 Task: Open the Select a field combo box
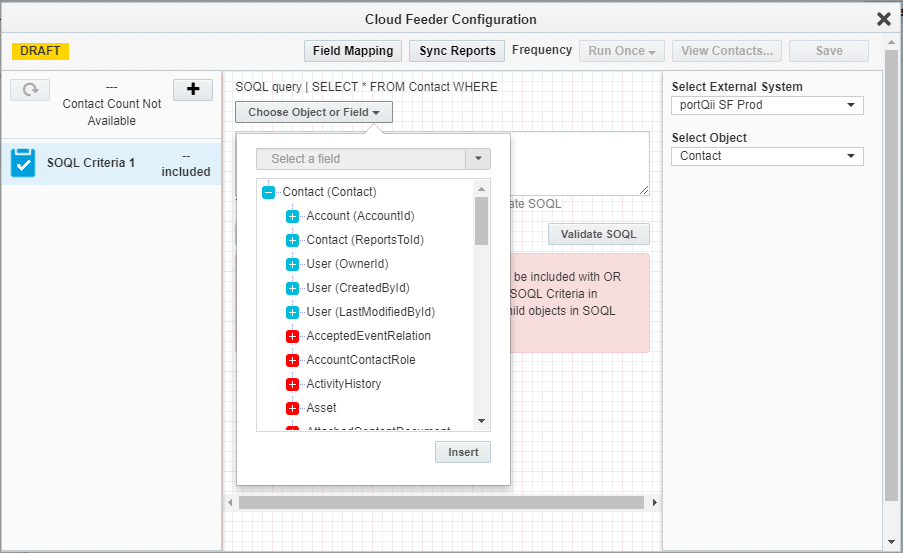(x=373, y=159)
